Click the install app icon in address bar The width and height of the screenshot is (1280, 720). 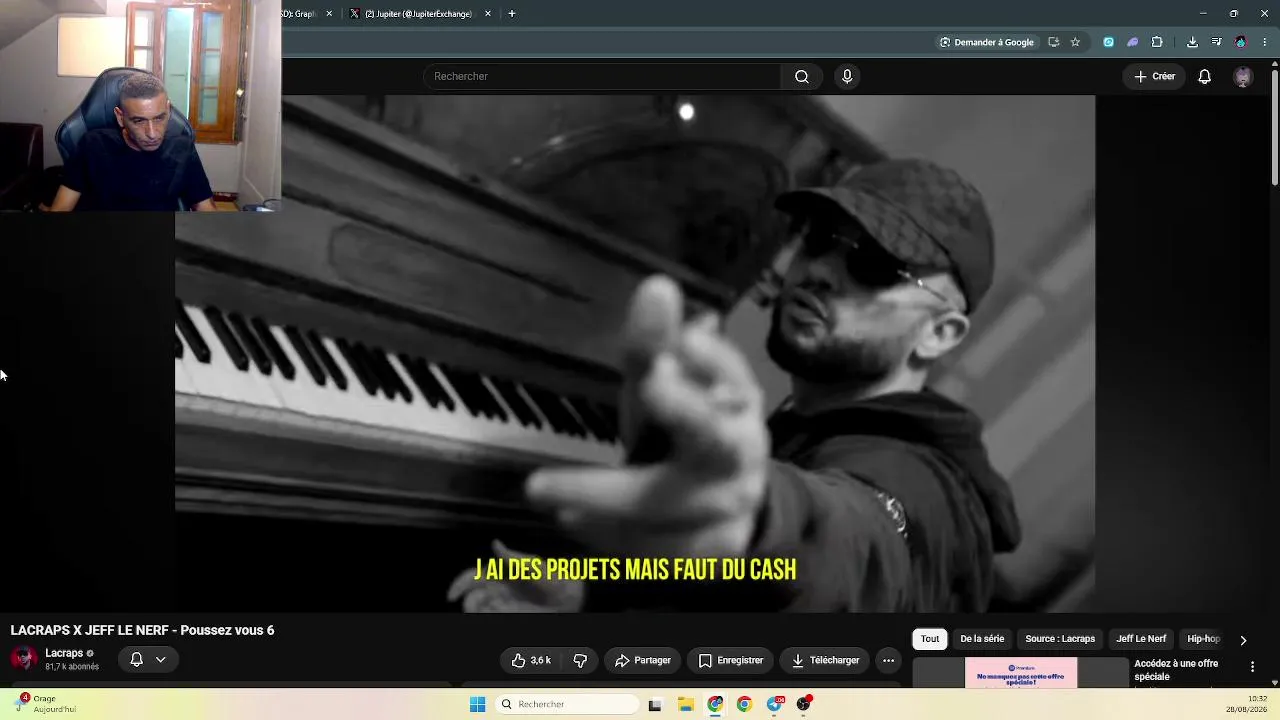pos(1053,42)
